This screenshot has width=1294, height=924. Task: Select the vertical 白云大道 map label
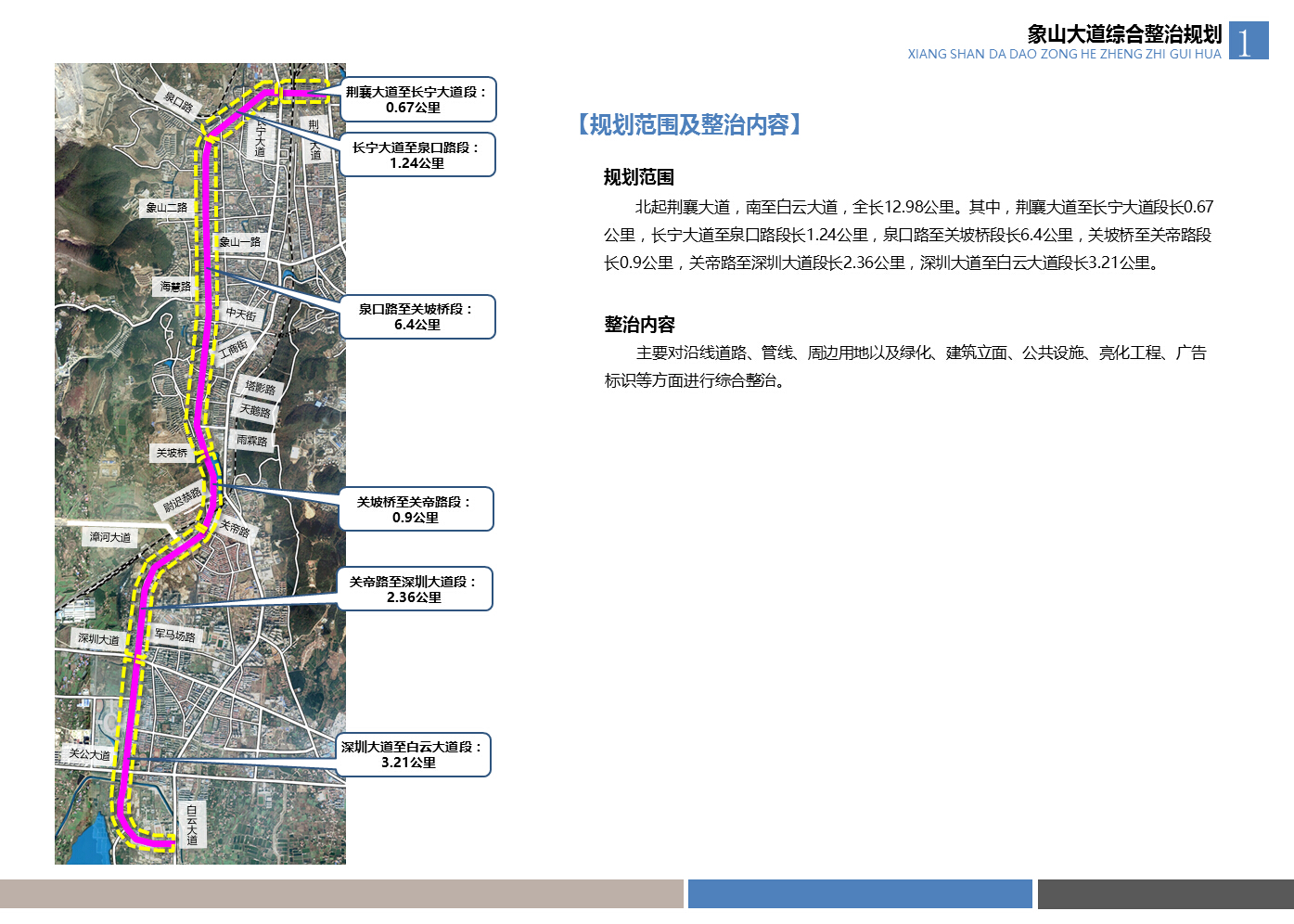[x=192, y=825]
